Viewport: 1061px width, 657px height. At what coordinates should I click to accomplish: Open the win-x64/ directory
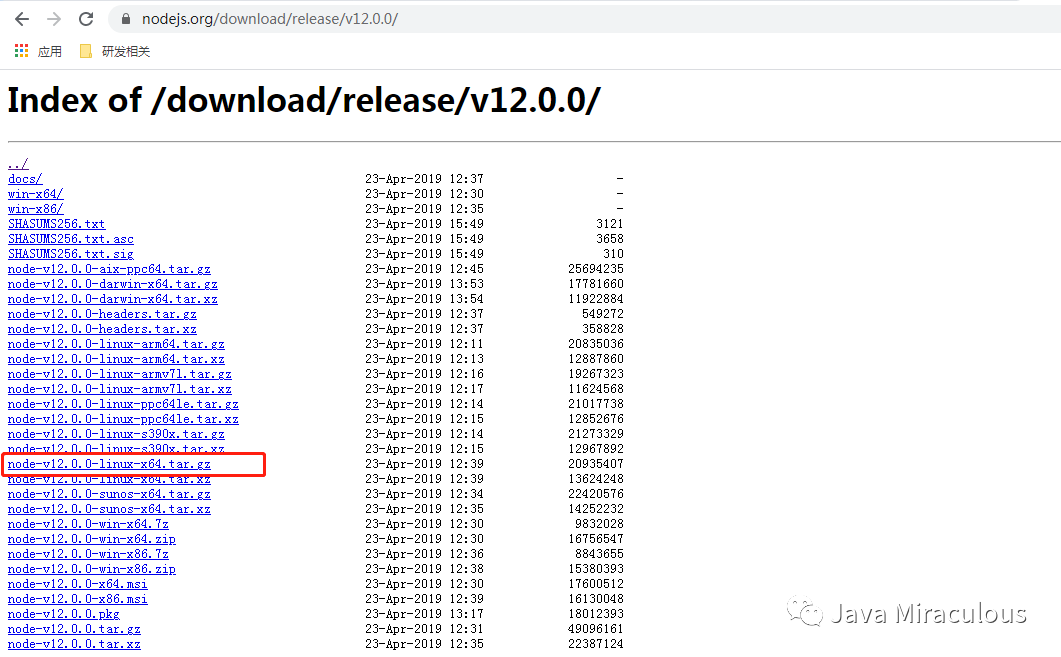click(35, 194)
